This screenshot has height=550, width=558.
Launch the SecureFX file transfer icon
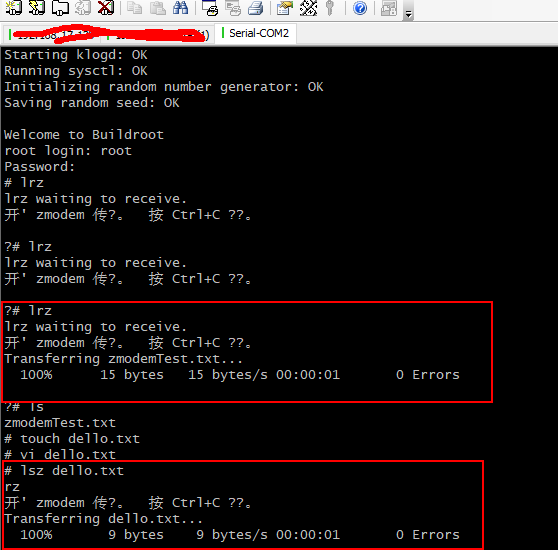tap(389, 8)
